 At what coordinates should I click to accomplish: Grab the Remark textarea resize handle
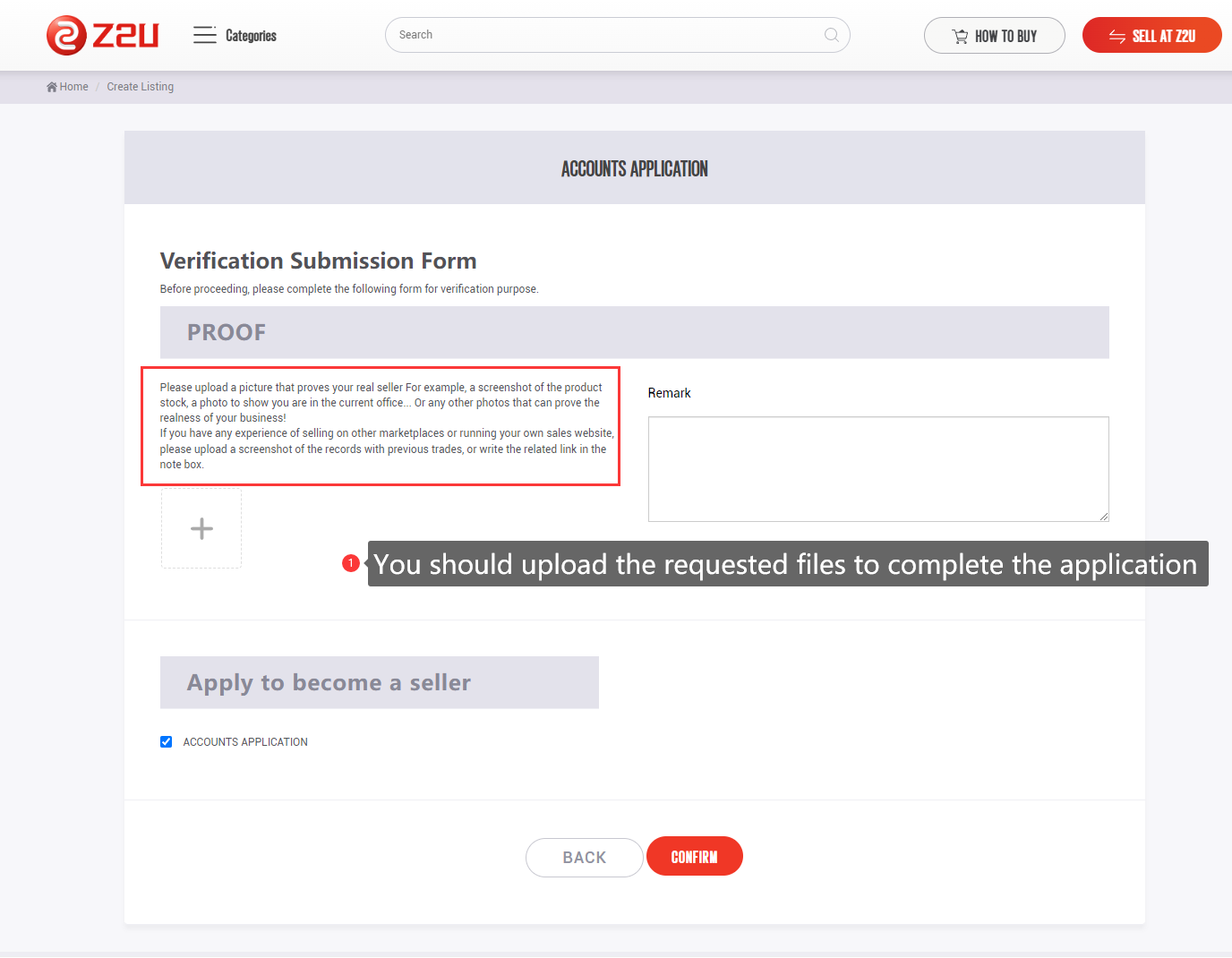[1104, 517]
